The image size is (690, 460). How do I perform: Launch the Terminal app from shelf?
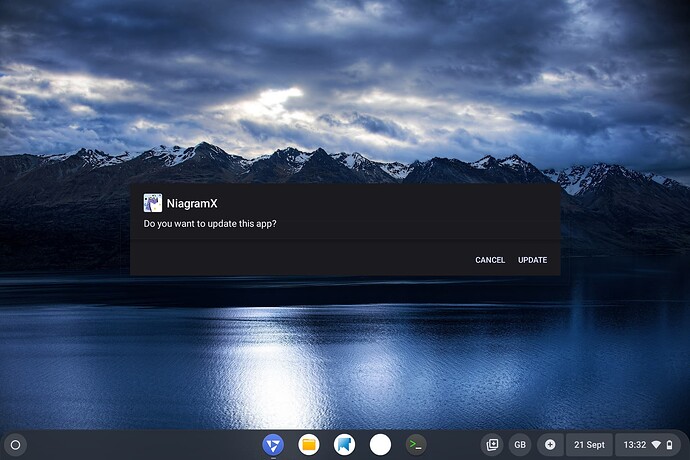coord(416,445)
